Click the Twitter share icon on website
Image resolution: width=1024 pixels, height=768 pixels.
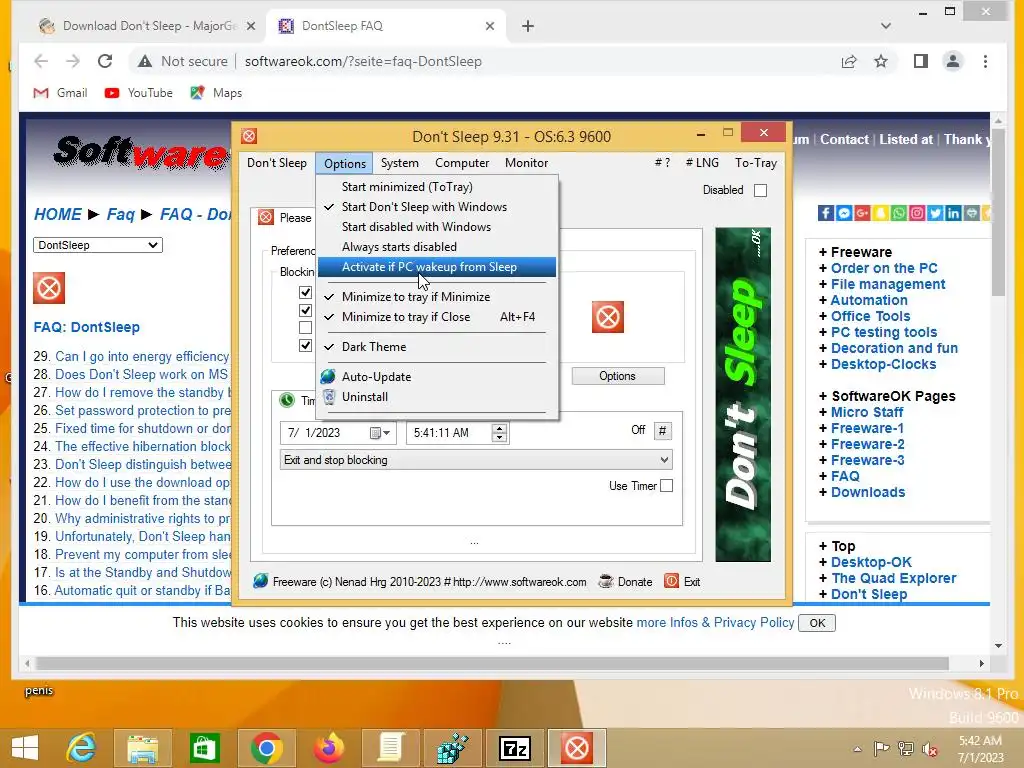click(935, 213)
